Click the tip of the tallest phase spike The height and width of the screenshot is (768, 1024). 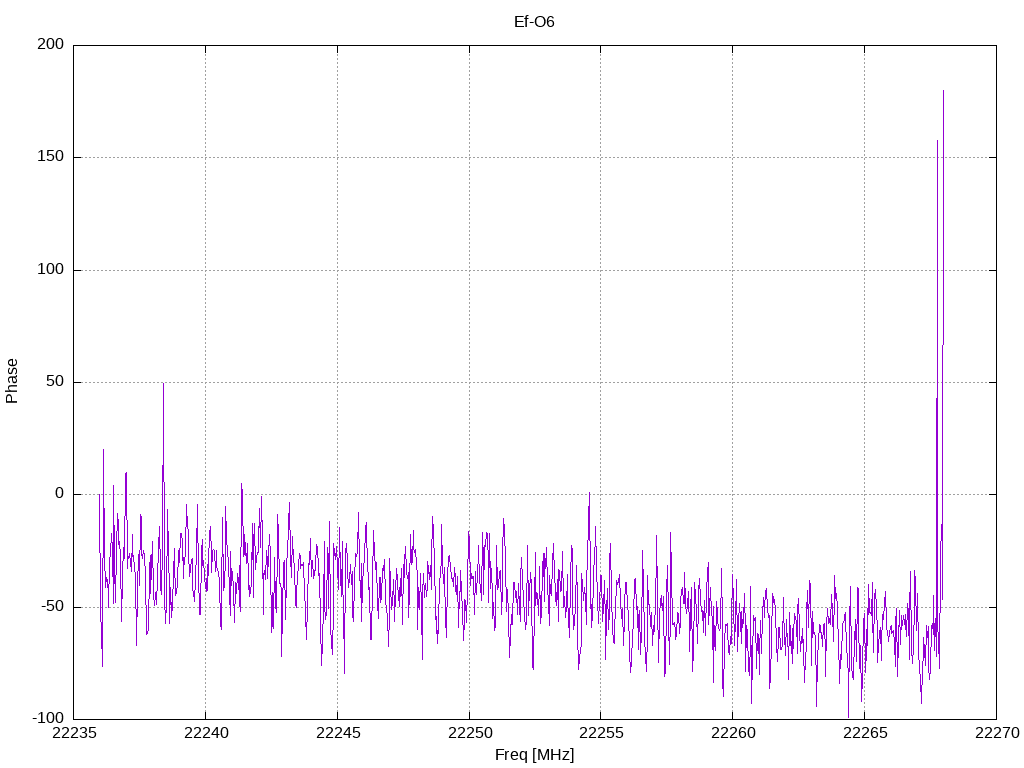[x=943, y=91]
